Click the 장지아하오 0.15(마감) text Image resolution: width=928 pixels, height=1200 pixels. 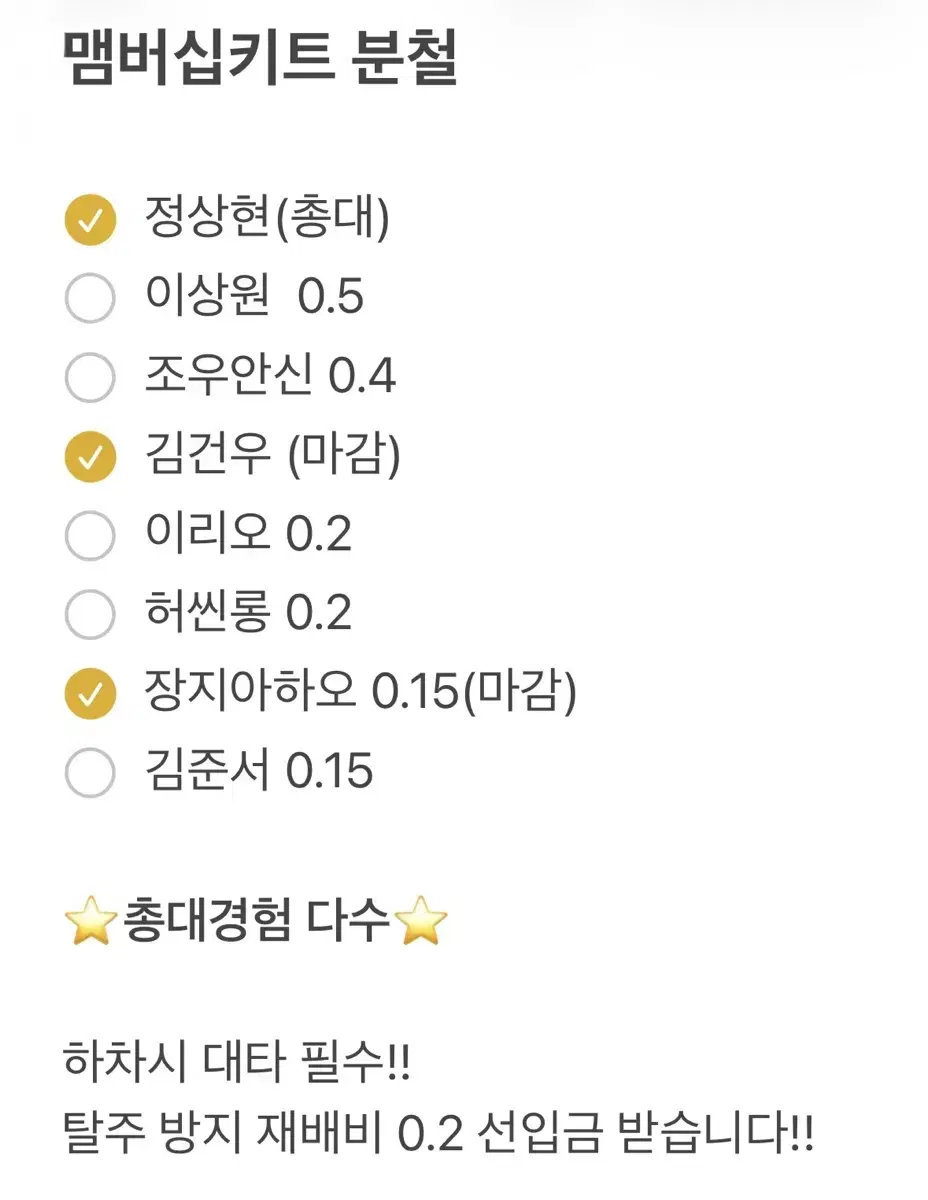(x=361, y=692)
